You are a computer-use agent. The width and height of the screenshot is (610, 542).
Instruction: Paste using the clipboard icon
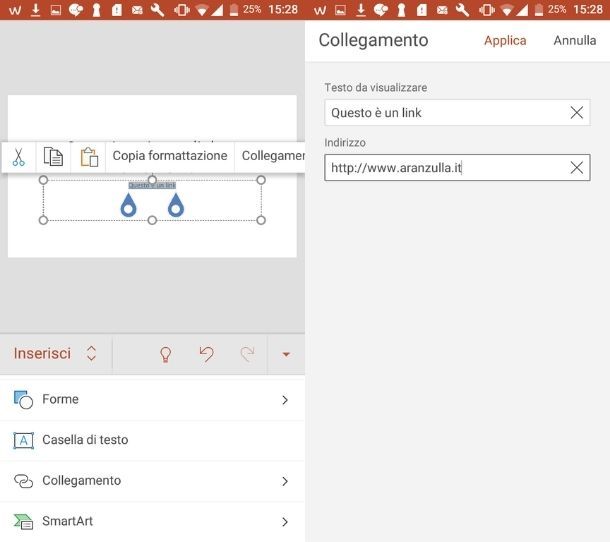tap(89, 157)
